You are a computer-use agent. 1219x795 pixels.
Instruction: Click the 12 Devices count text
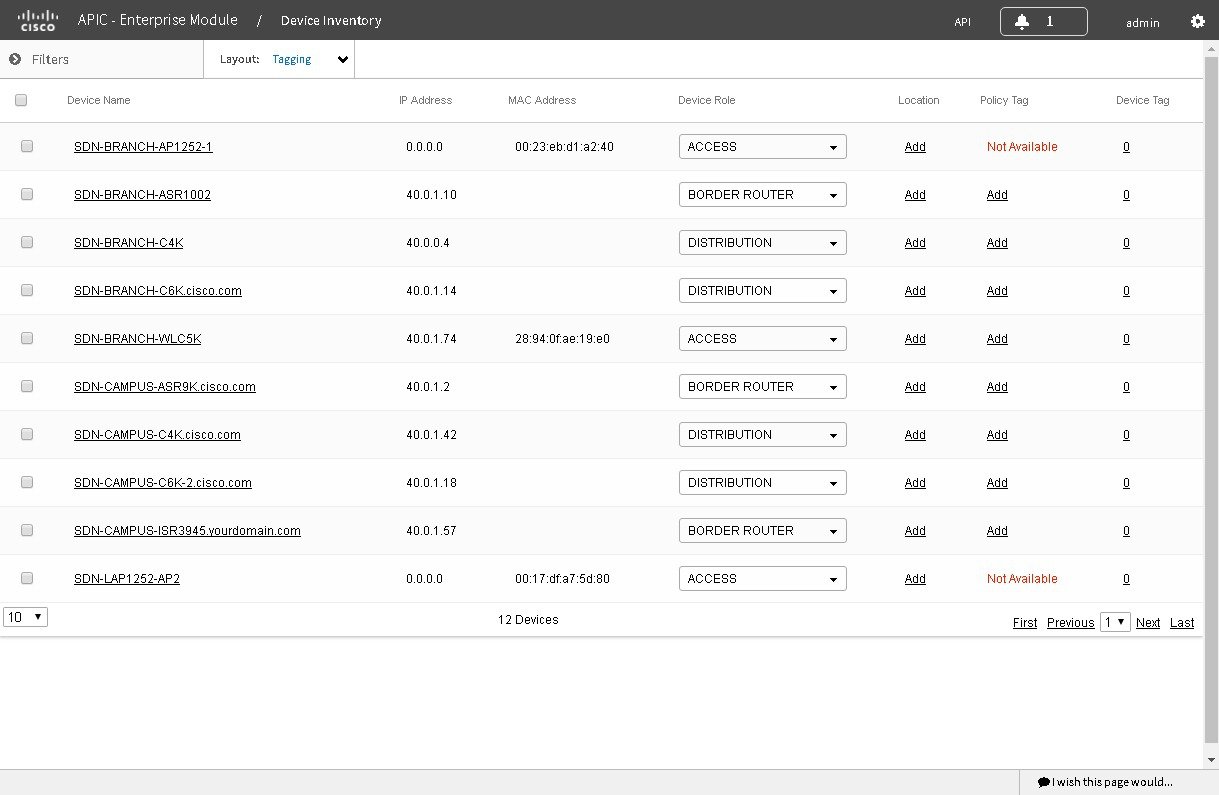tap(528, 620)
